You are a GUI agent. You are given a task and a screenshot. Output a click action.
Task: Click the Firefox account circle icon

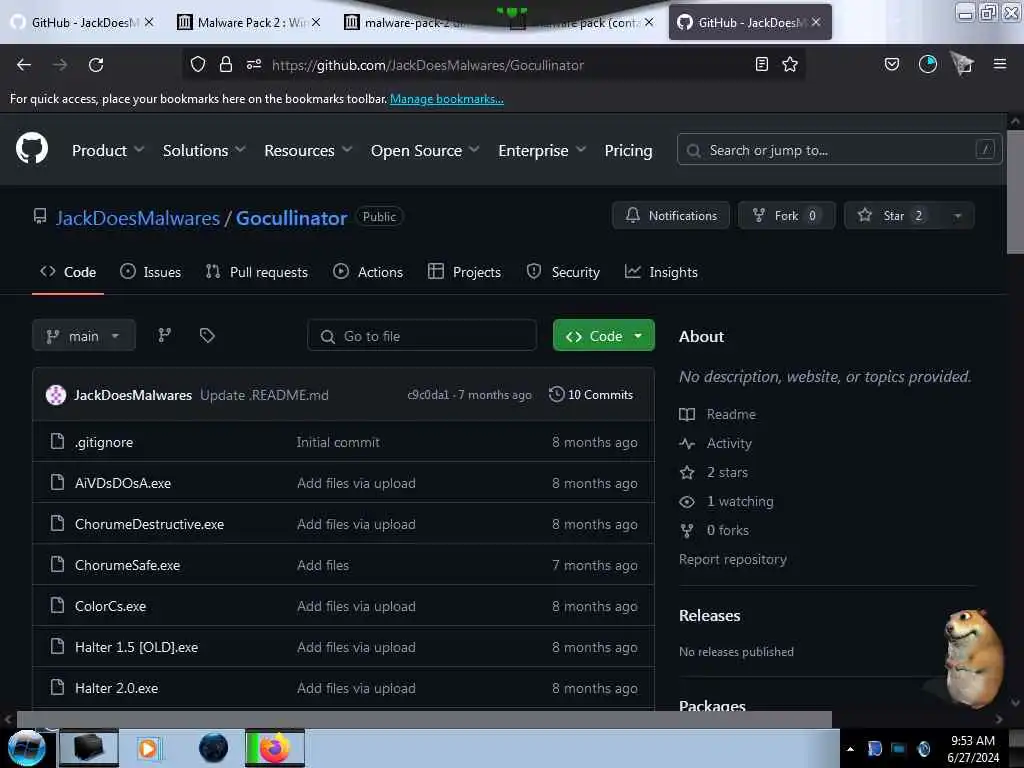(x=927, y=64)
